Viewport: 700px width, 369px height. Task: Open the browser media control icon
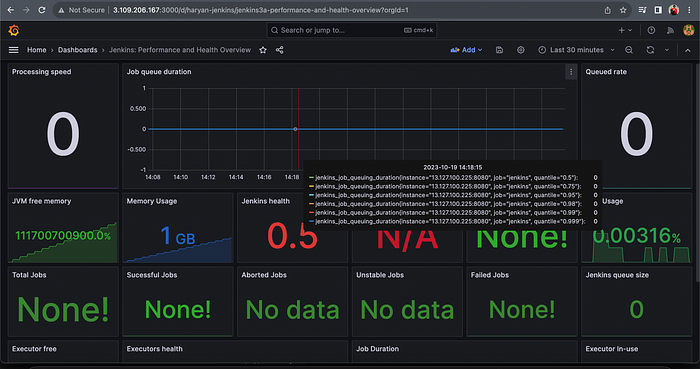642,10
